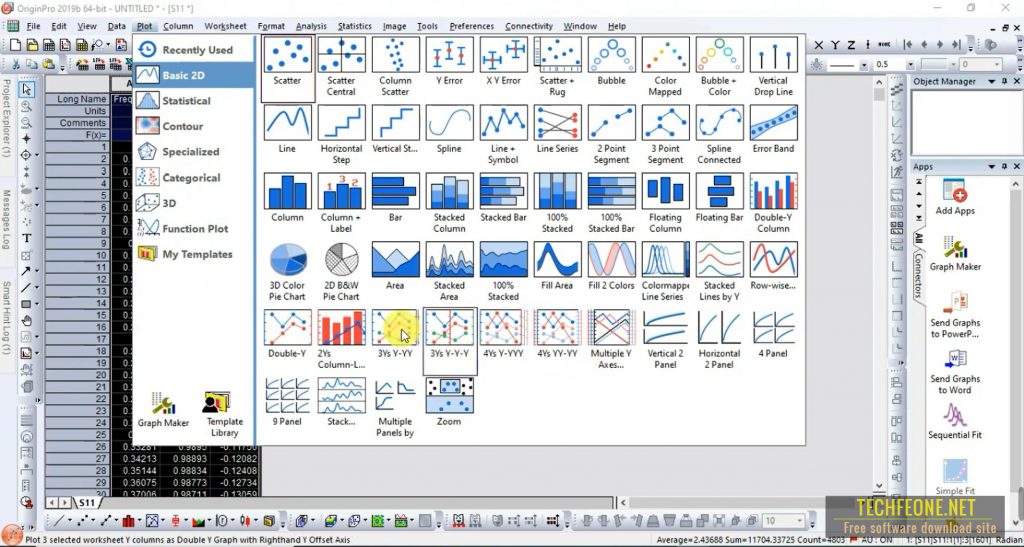Pick the 9 Panel graph layout
1024x547 pixels.
click(x=287, y=403)
